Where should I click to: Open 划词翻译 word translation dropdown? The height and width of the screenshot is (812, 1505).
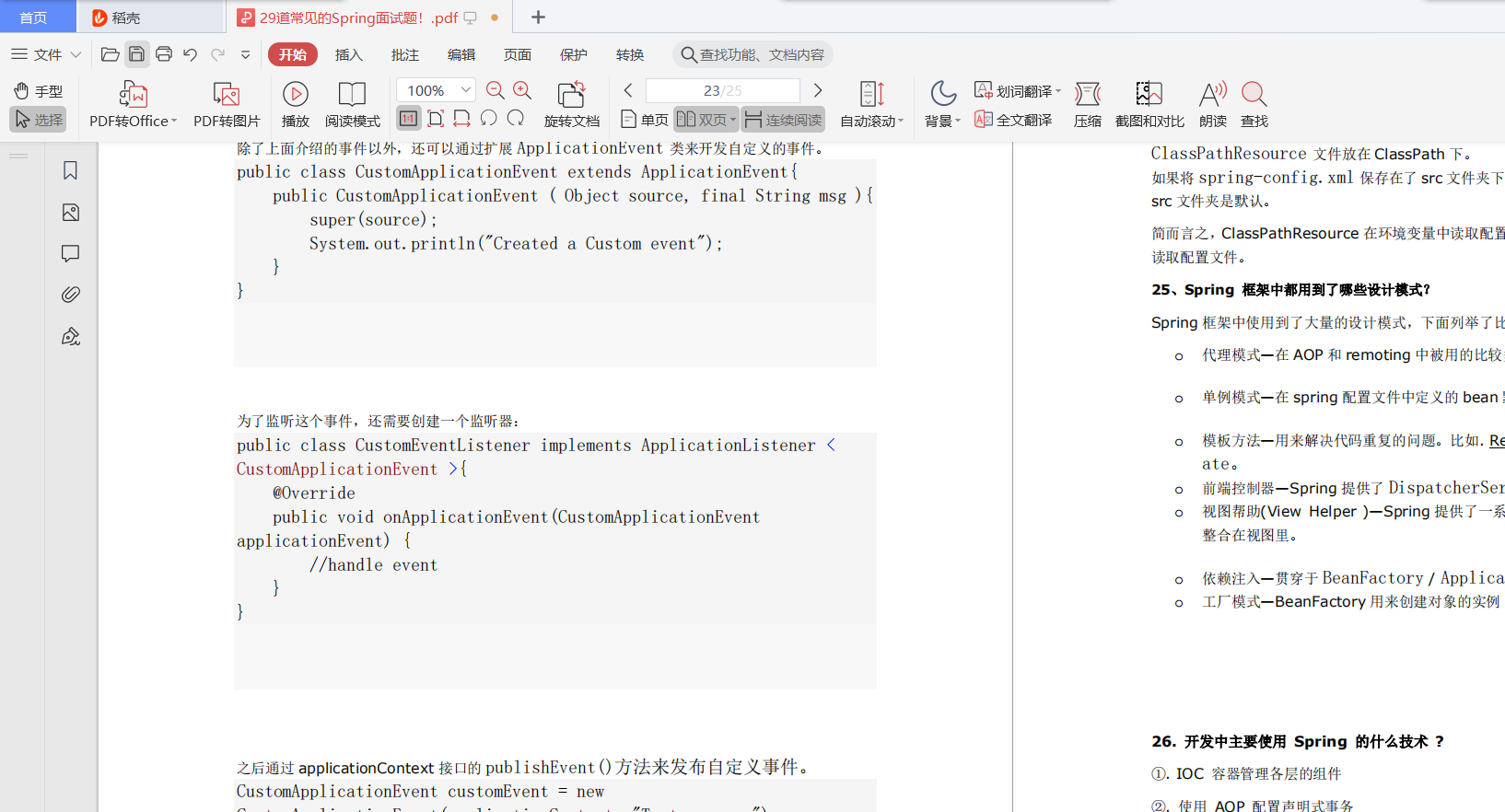[x=1018, y=91]
